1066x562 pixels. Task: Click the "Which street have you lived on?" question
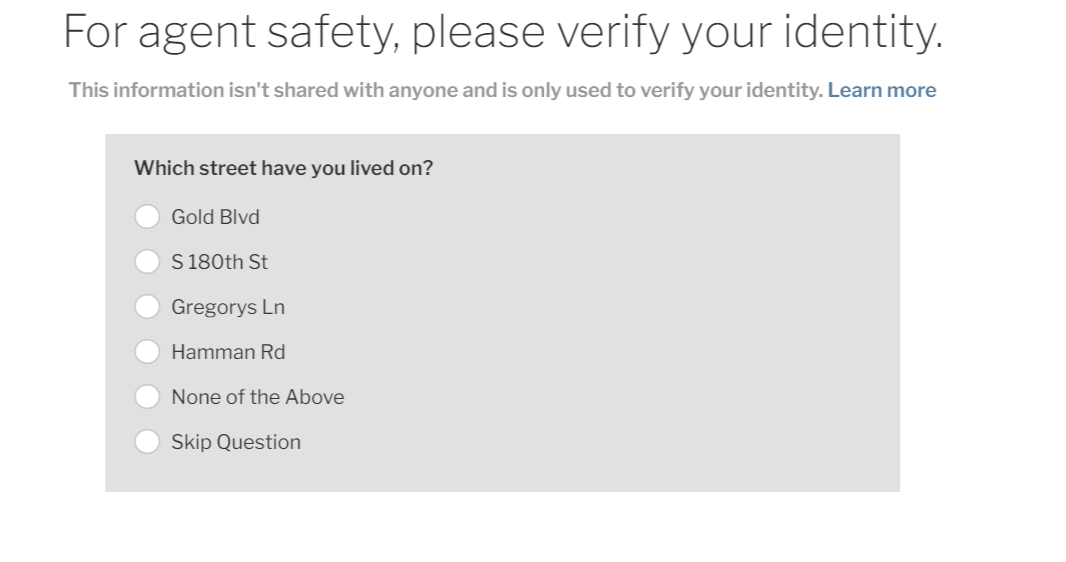point(283,168)
